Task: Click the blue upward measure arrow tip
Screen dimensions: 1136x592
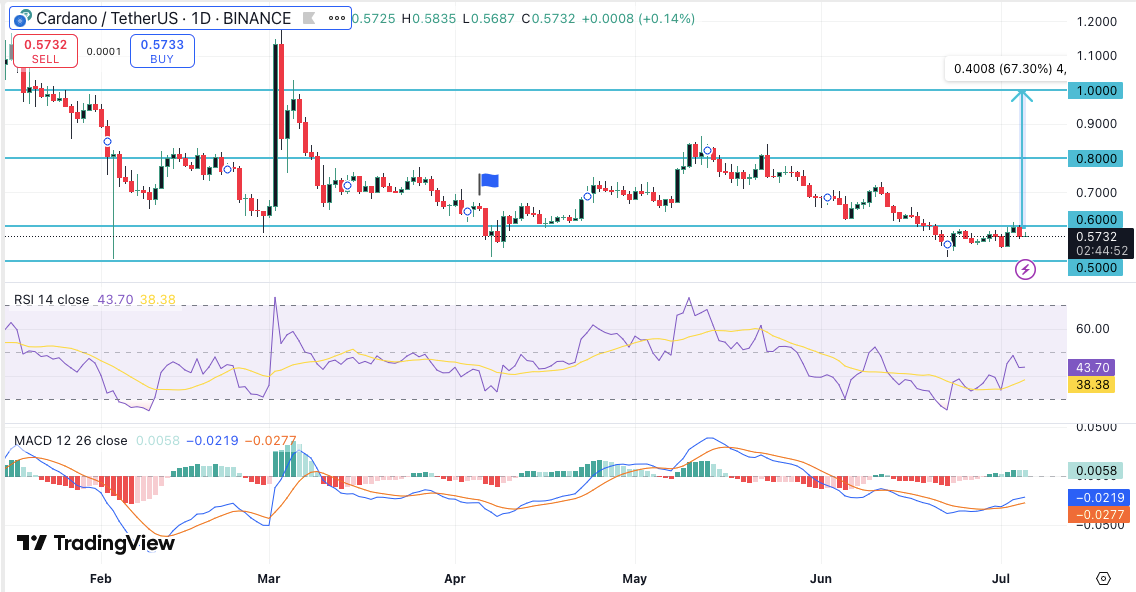Action: [x=1022, y=94]
